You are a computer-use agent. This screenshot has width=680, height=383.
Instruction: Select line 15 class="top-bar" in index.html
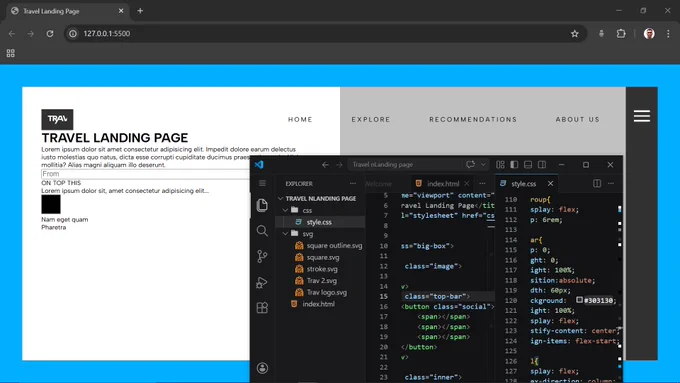[436, 296]
